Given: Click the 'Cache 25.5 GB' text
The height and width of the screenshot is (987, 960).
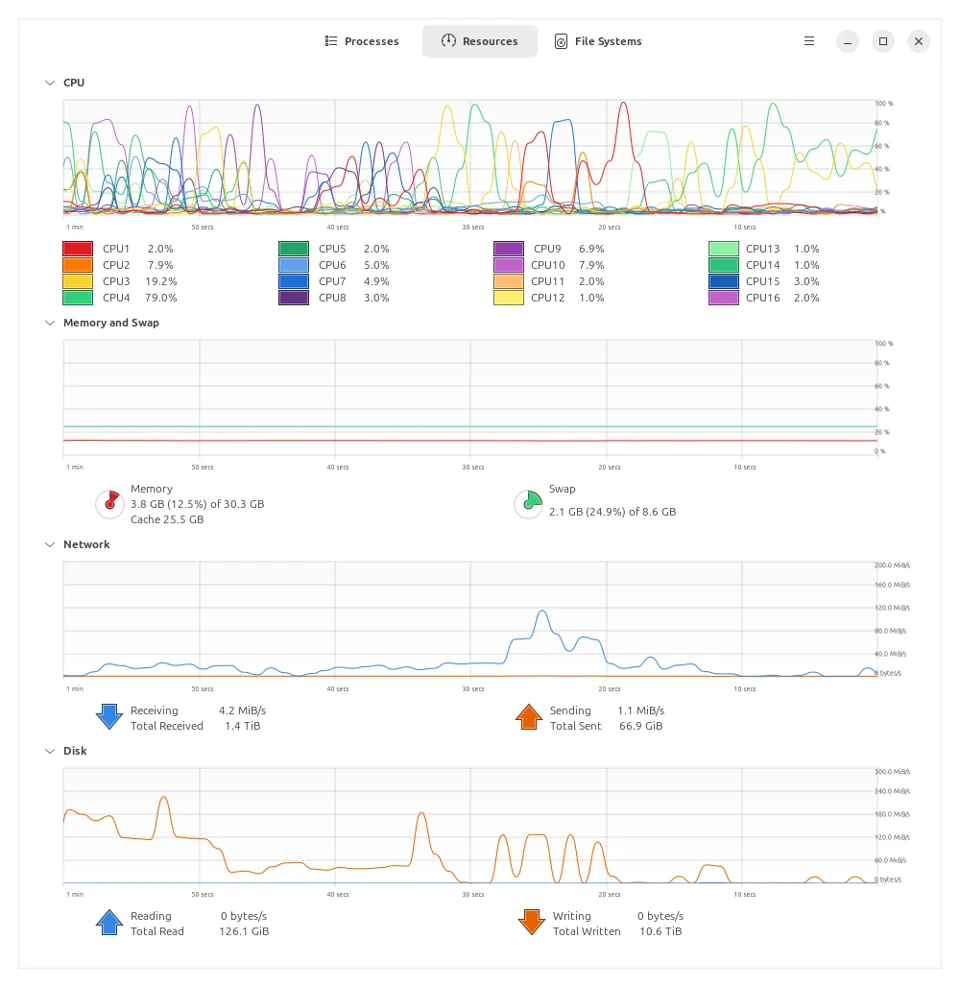Looking at the screenshot, I should (167, 519).
